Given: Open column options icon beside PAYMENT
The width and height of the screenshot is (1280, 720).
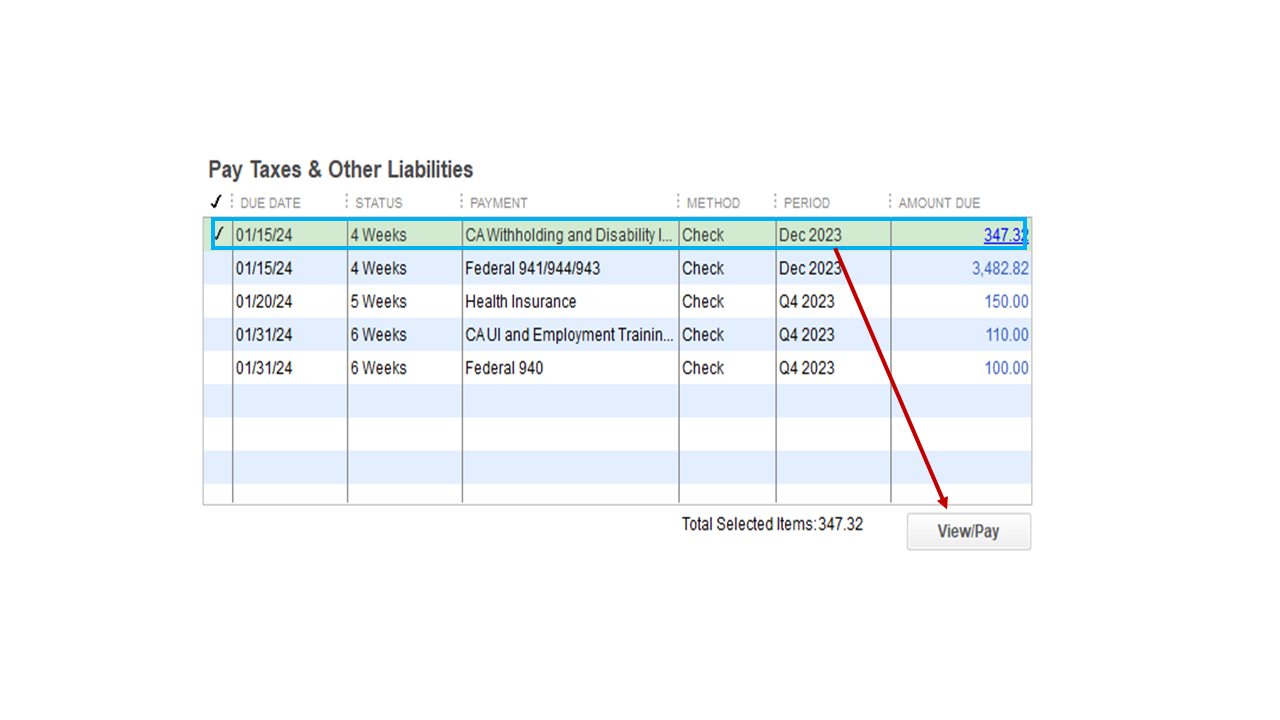Looking at the screenshot, I should pyautogui.click(x=462, y=201).
